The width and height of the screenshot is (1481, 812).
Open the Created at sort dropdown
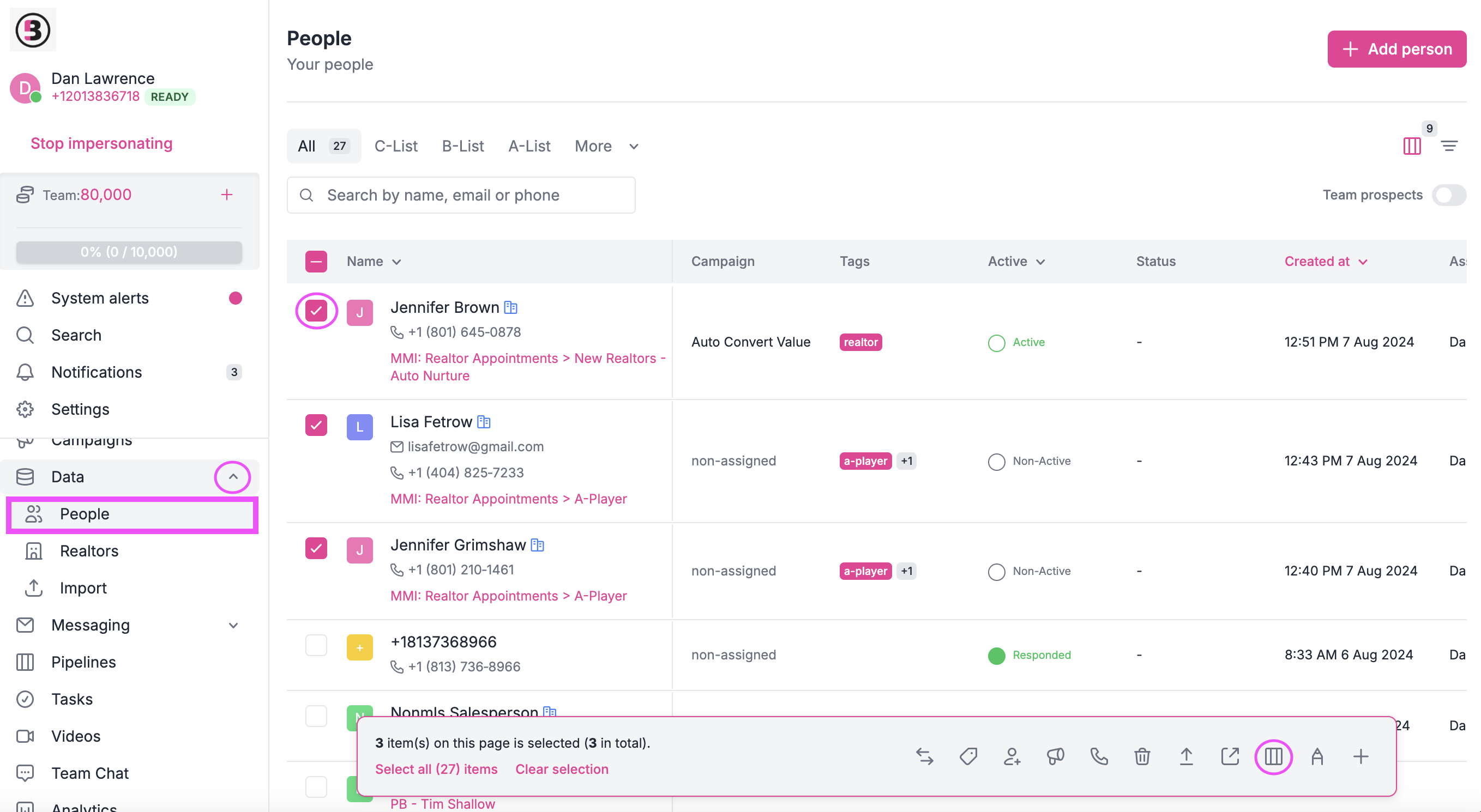point(1326,262)
